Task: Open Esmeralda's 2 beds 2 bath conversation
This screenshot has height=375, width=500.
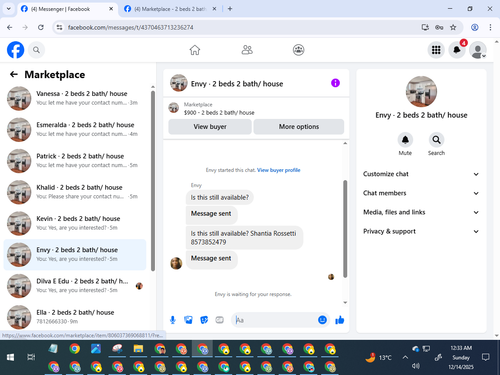Action: click(75, 129)
